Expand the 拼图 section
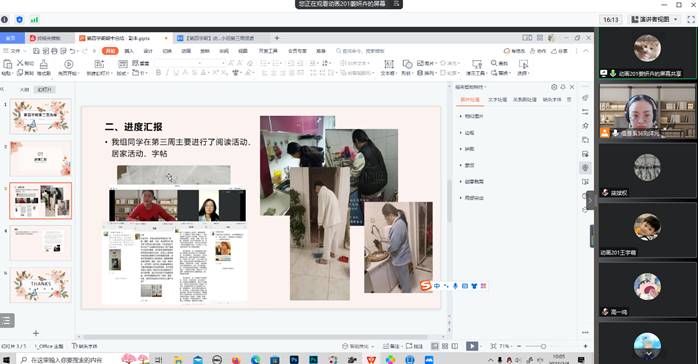Screen dimensions: 698x364 (467, 149)
